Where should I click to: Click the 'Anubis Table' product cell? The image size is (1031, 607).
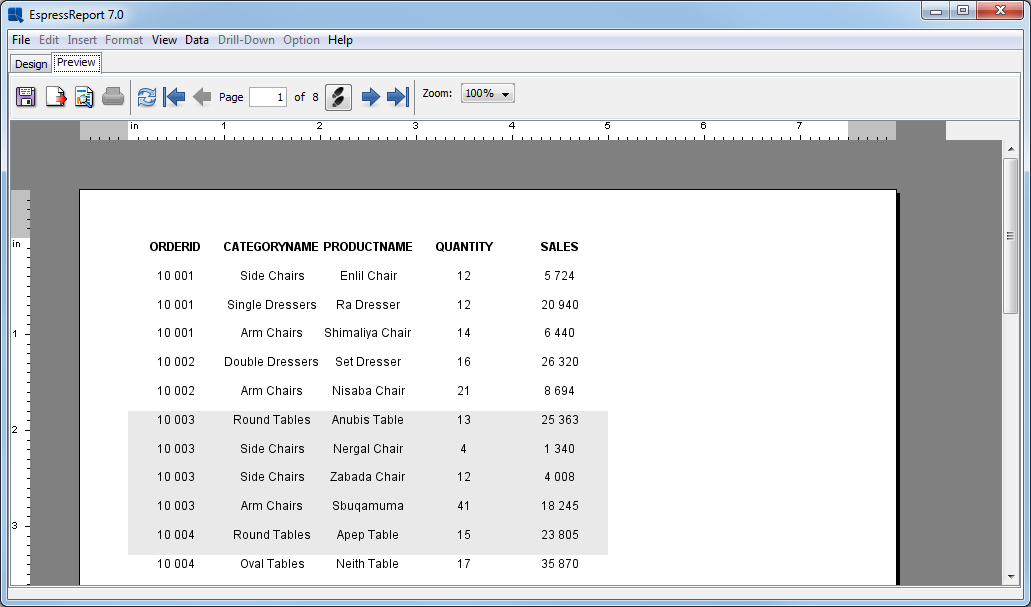coord(368,420)
